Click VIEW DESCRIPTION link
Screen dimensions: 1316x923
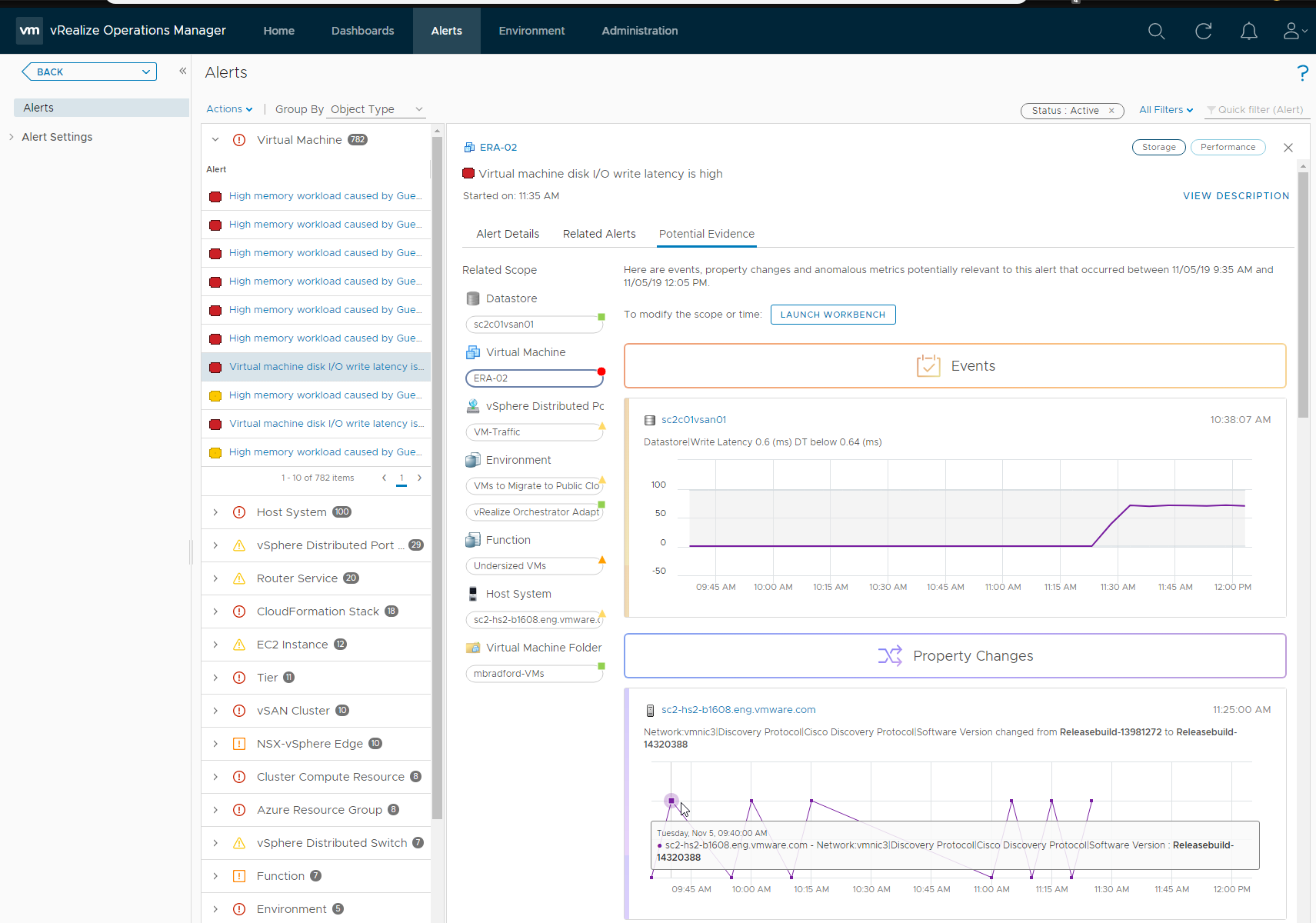click(1236, 196)
